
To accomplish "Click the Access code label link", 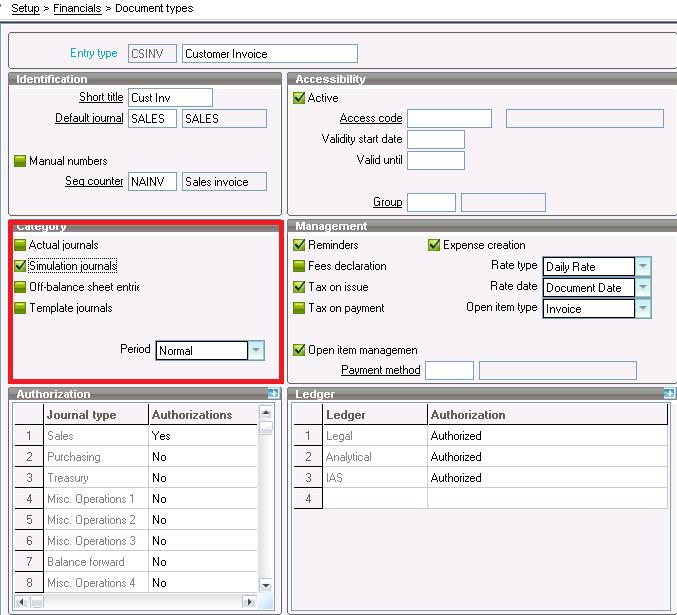I will [371, 118].
